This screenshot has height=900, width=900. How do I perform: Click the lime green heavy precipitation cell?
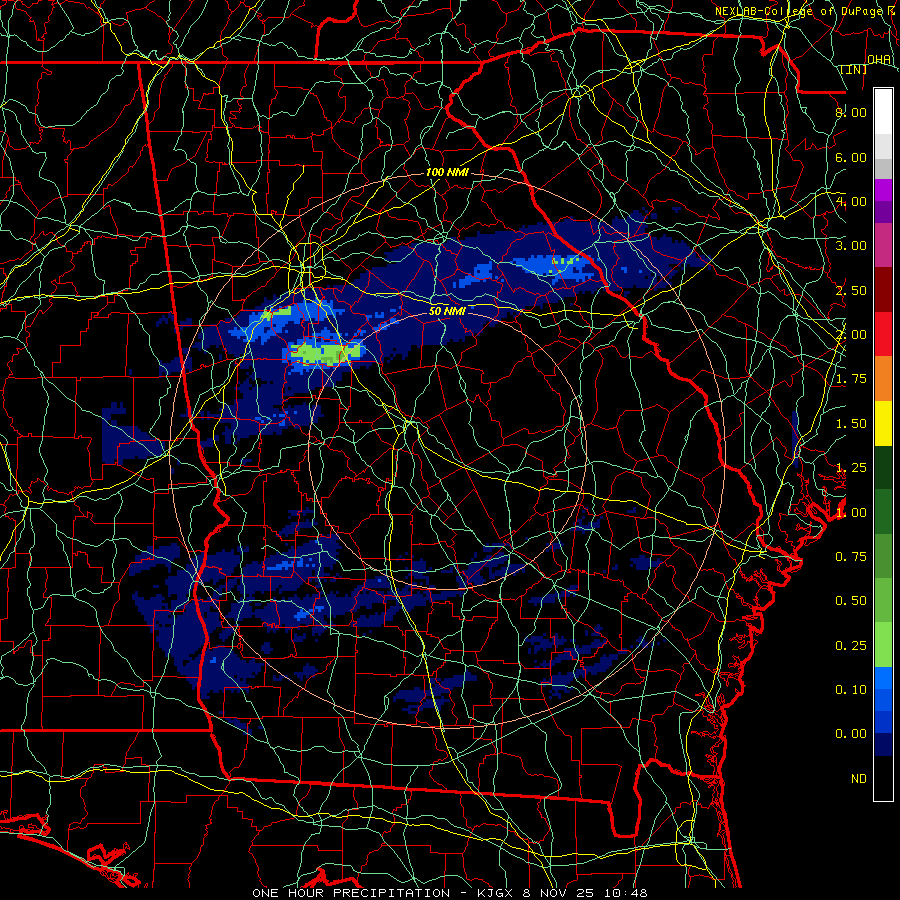325,352
